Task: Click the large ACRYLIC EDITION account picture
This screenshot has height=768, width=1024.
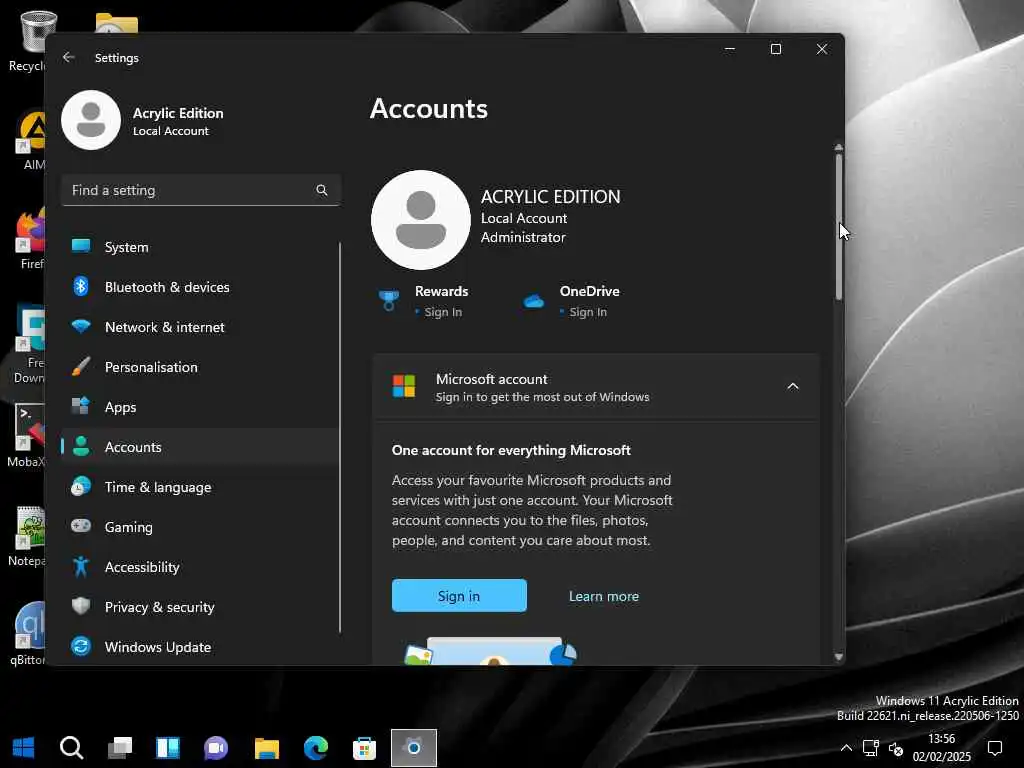Action: pos(421,220)
